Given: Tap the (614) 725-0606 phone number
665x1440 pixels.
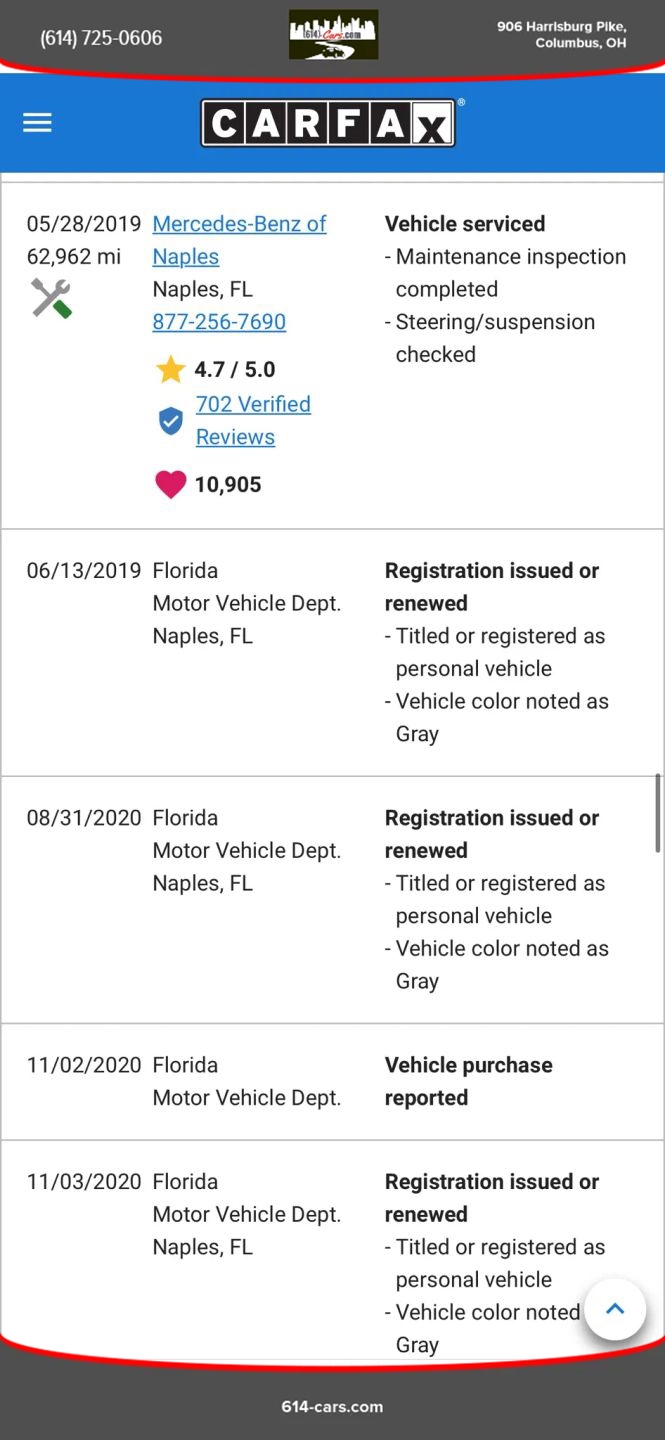Looking at the screenshot, I should click(x=101, y=38).
